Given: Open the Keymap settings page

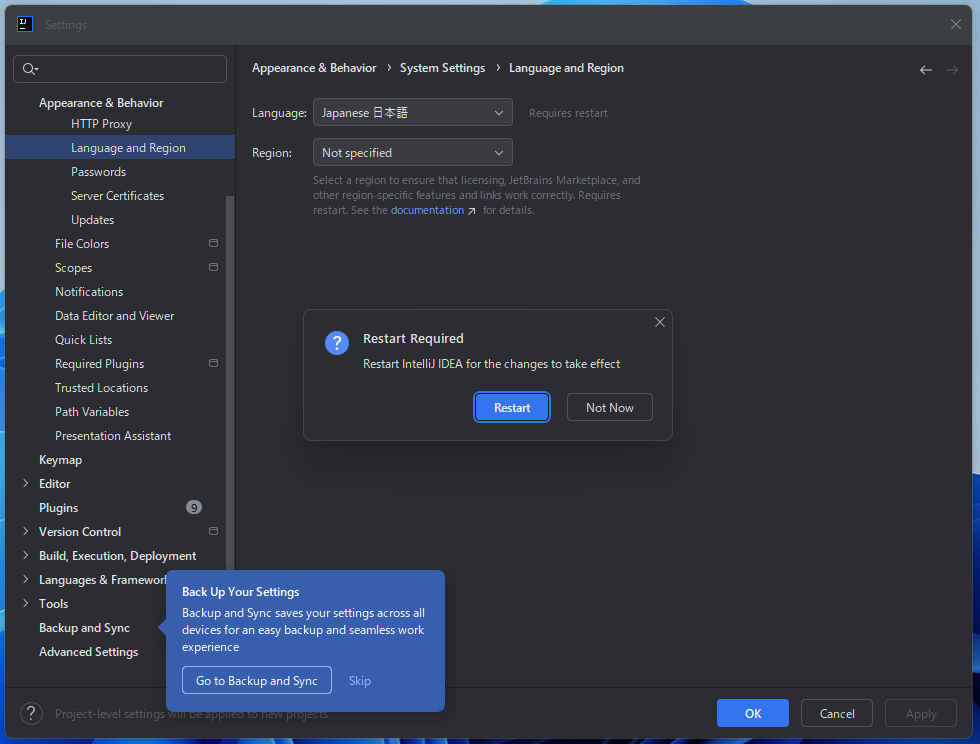Looking at the screenshot, I should (60, 460).
